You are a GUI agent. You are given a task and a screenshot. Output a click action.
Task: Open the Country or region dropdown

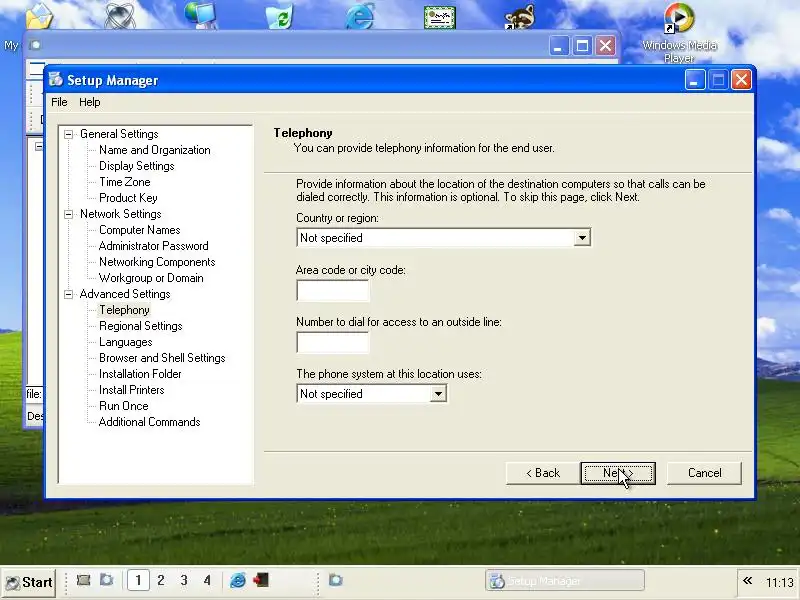click(x=582, y=238)
